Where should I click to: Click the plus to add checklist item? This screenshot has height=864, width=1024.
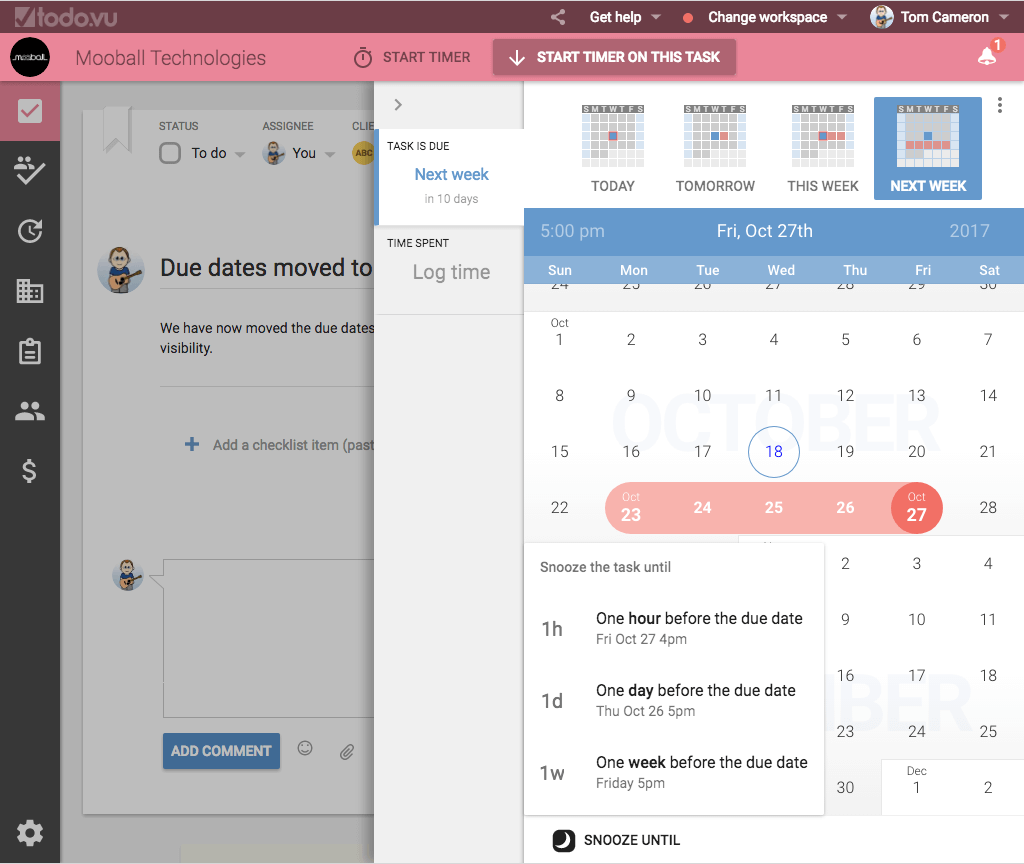pos(192,445)
